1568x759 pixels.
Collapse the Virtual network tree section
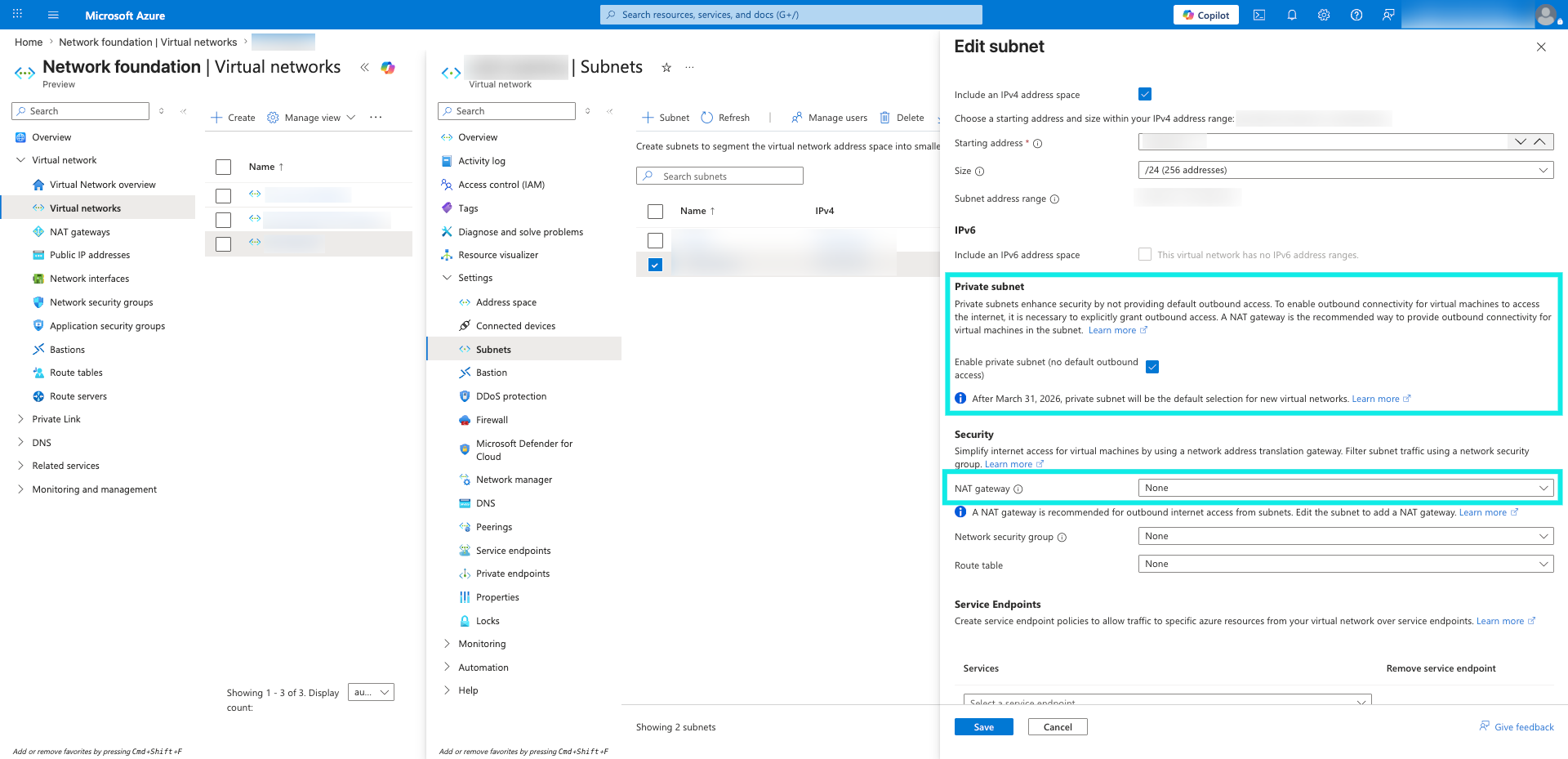coord(20,160)
